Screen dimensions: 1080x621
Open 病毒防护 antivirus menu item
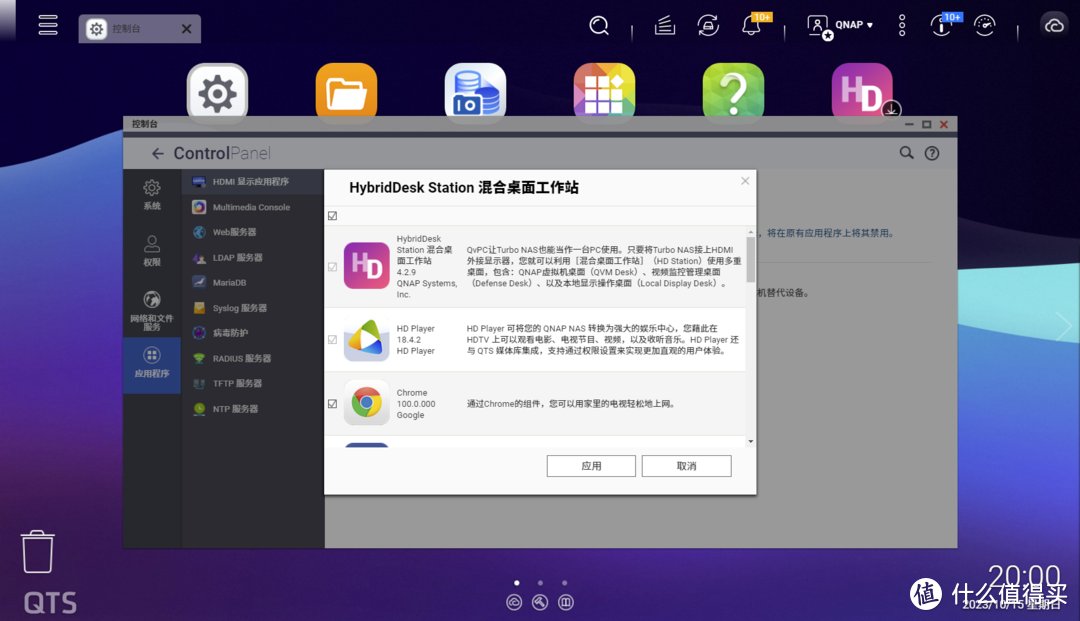pos(252,333)
